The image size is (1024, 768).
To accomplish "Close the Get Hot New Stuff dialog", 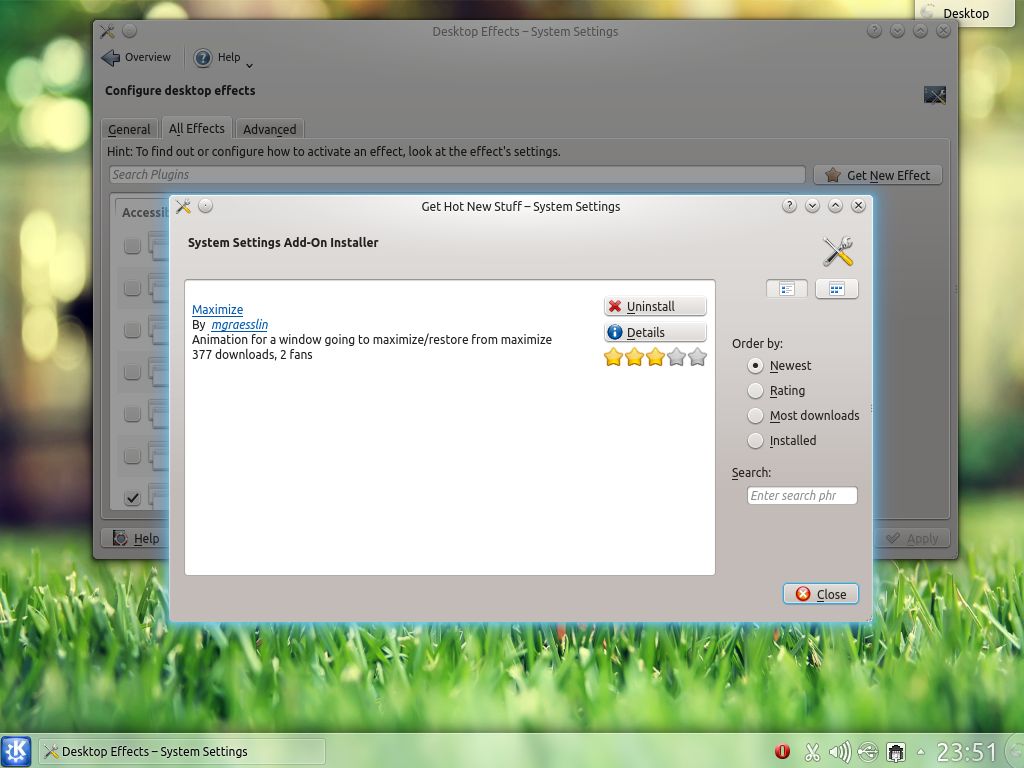I will (x=820, y=594).
